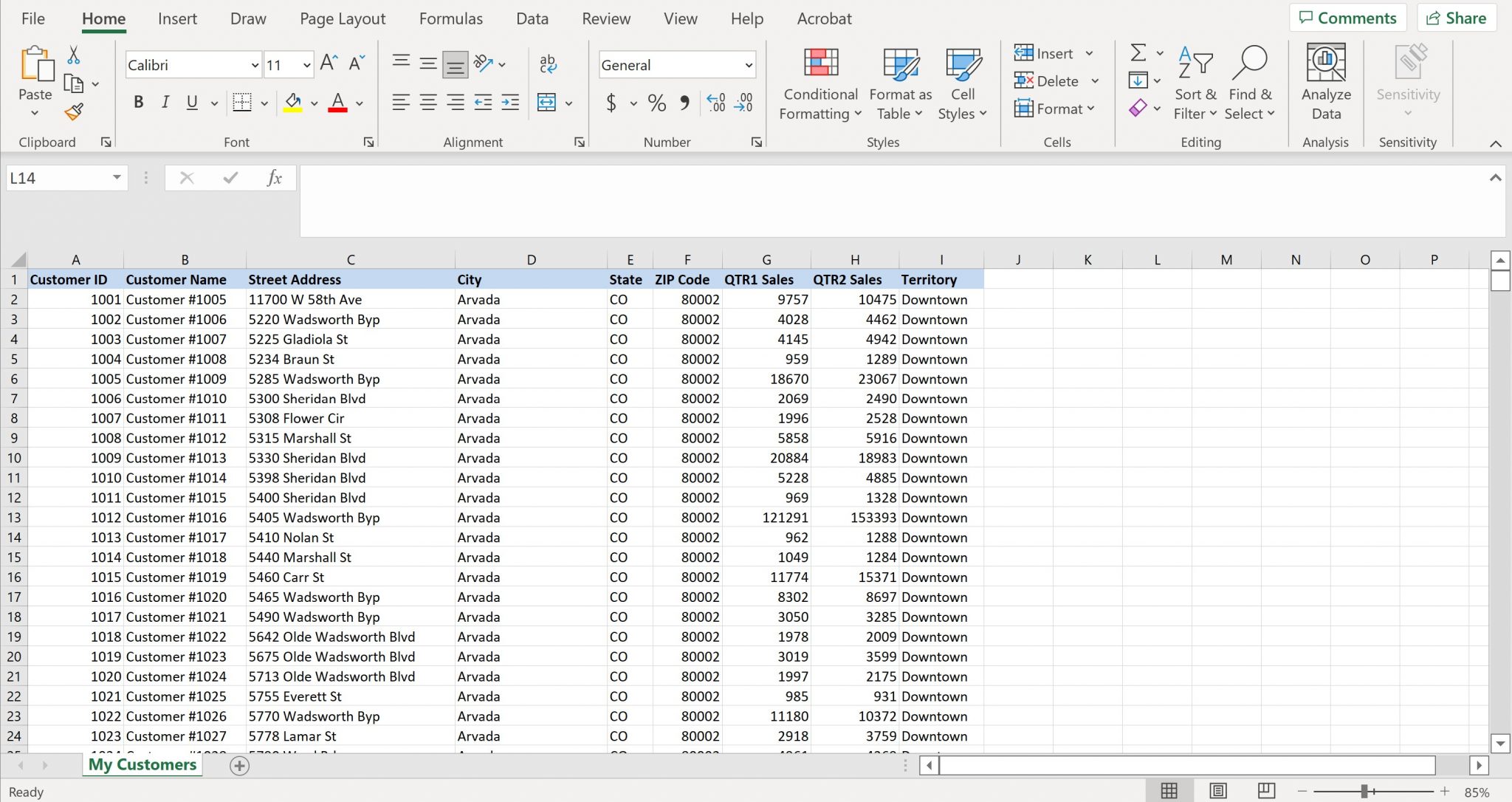Click the Font Color swatch
1512x802 pixels.
click(339, 102)
